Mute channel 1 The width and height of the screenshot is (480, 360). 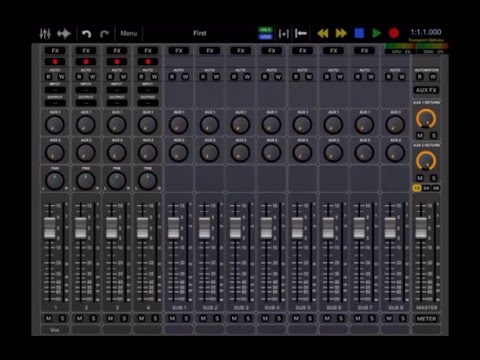[x=49, y=318]
